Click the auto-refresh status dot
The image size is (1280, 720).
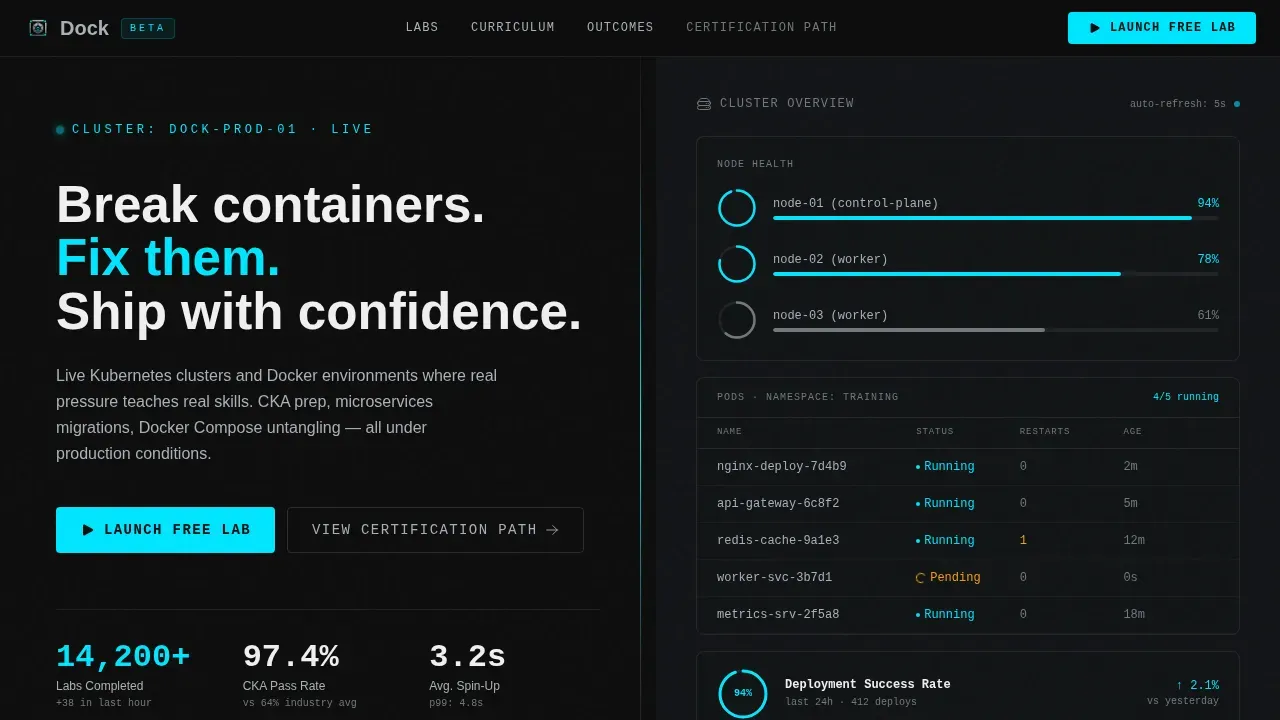(x=1237, y=104)
